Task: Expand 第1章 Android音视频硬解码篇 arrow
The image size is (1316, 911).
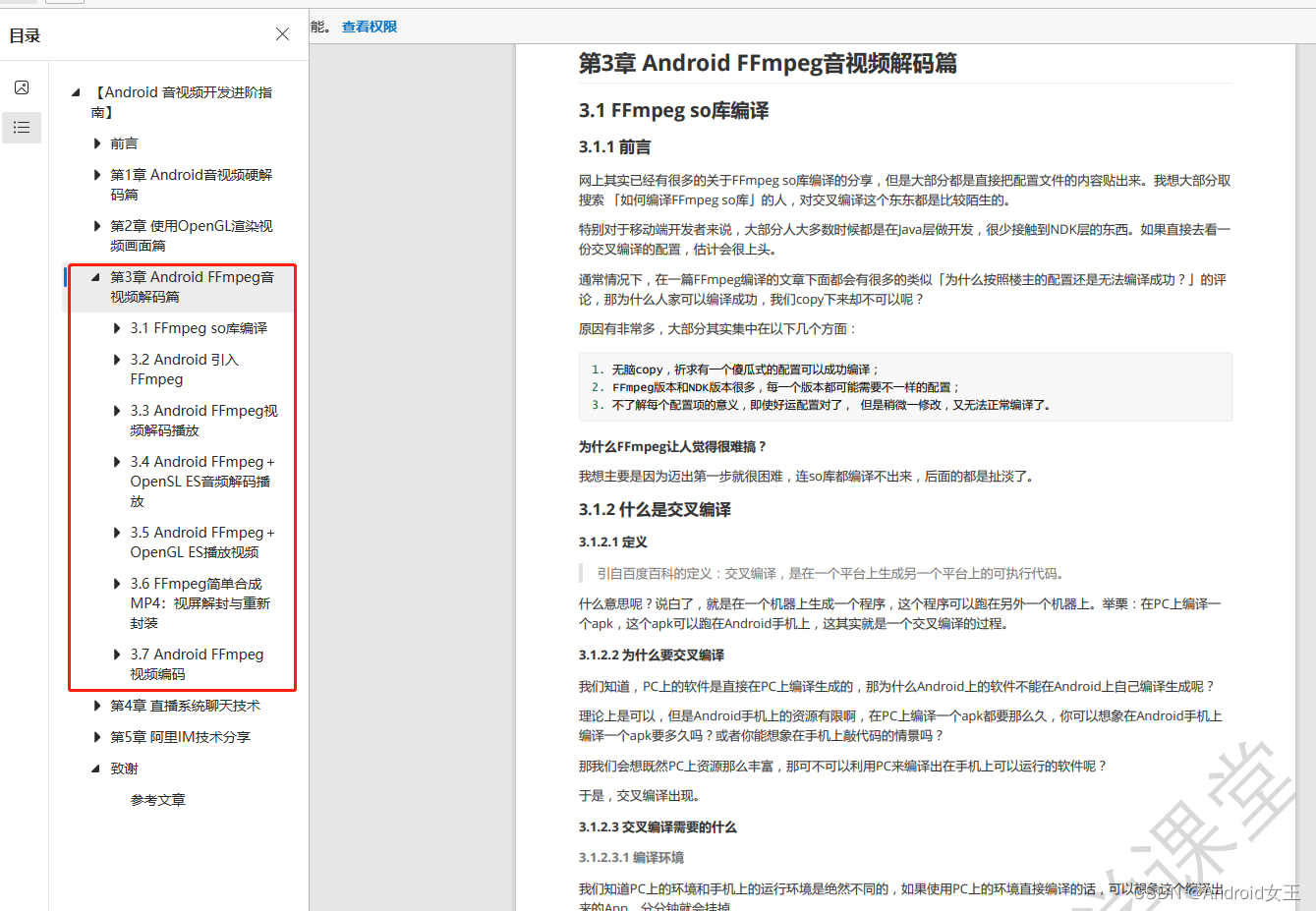Action: pyautogui.click(x=97, y=175)
